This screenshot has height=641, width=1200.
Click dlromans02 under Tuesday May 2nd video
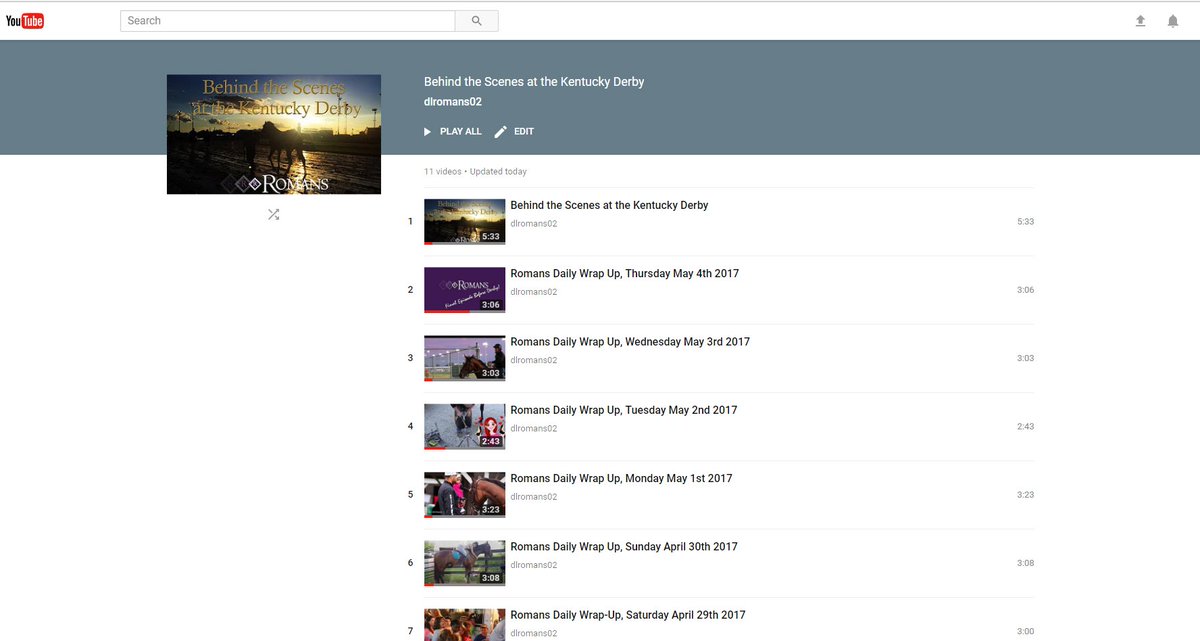click(x=534, y=428)
